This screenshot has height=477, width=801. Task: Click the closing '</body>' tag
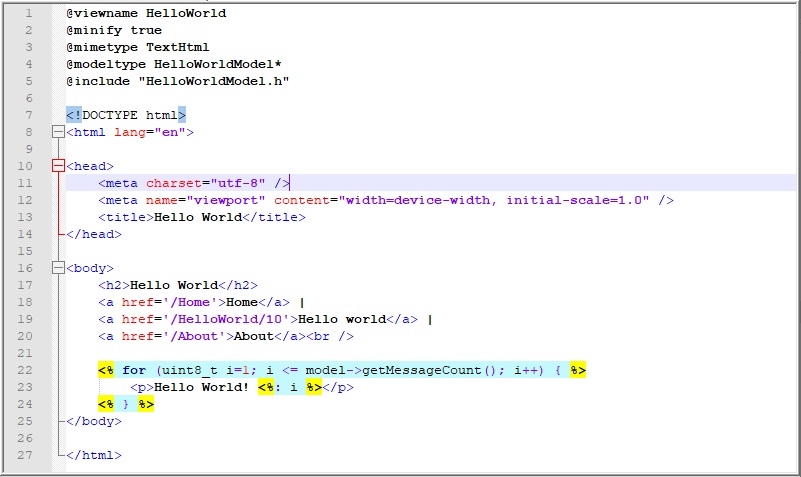94,421
